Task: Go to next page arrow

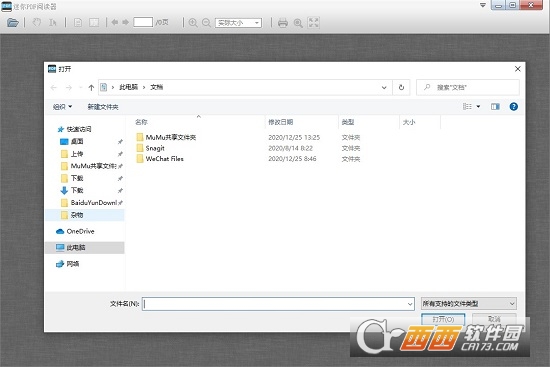Action: pos(126,22)
